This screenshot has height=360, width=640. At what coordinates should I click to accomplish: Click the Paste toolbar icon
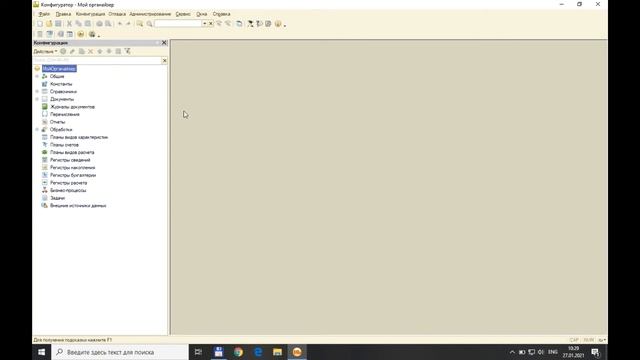(x=88, y=24)
